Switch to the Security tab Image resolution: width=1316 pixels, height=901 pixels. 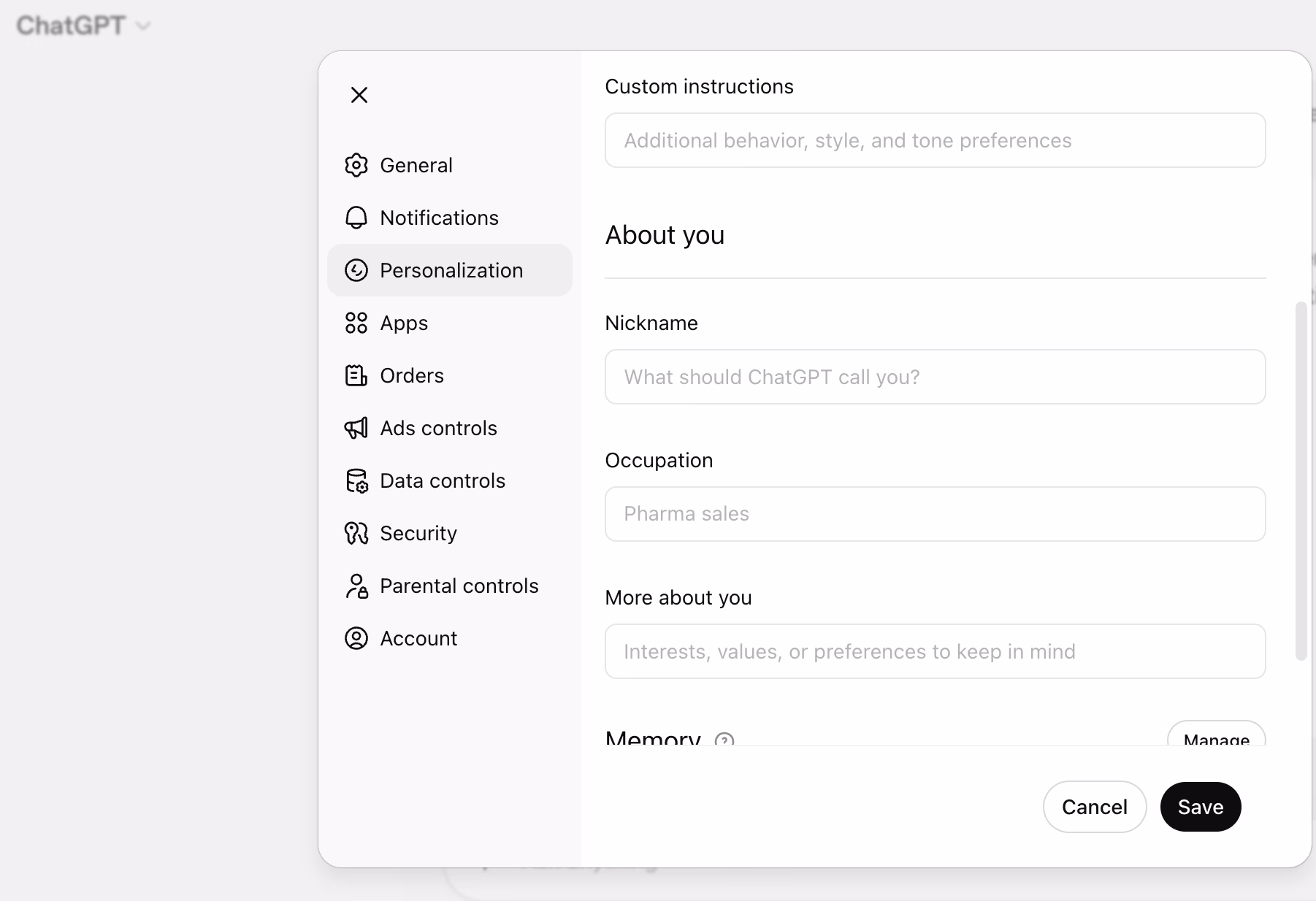[x=450, y=533]
